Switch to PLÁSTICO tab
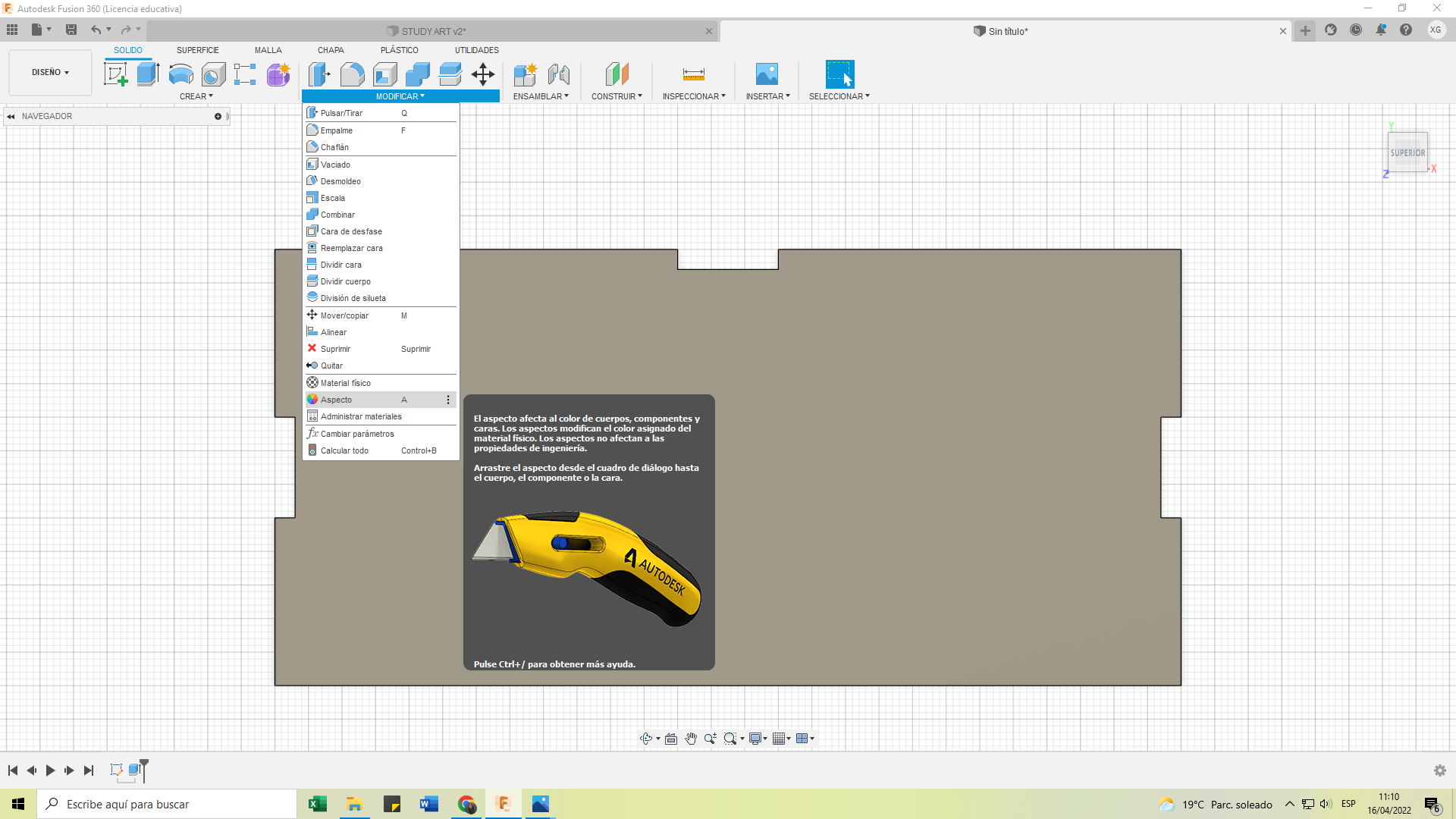The width and height of the screenshot is (1456, 819). pyautogui.click(x=400, y=50)
